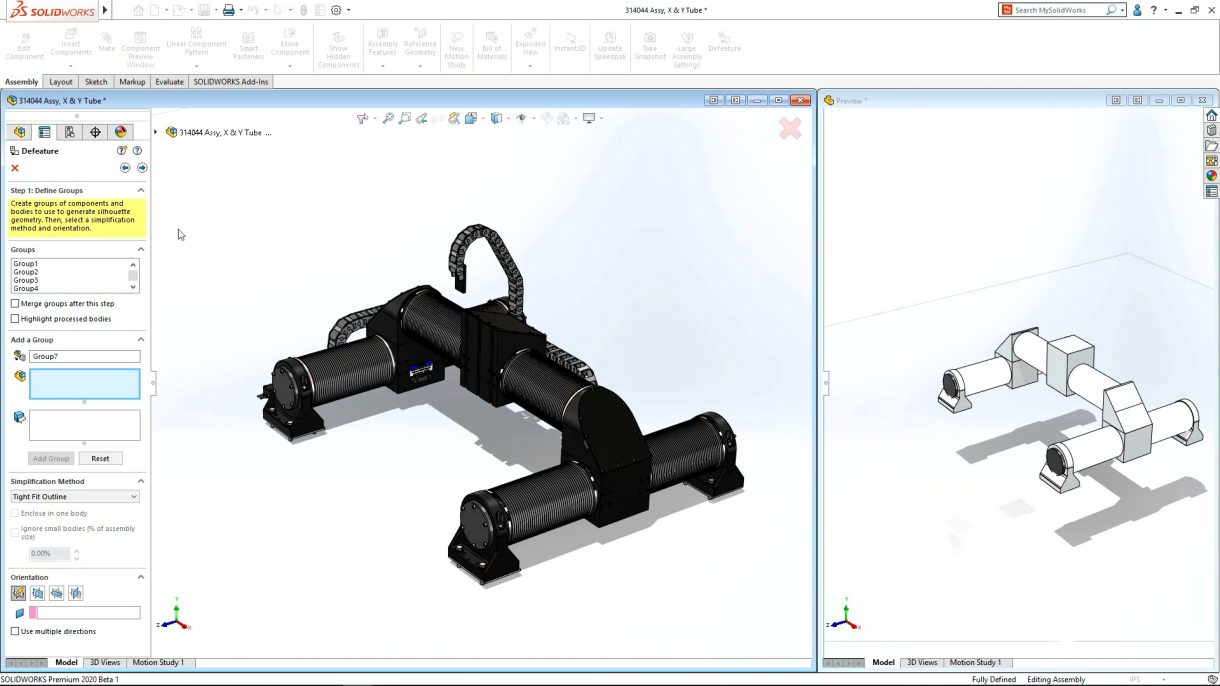Switch to the Markup ribbon tab
This screenshot has width=1220, height=686.
(132, 82)
